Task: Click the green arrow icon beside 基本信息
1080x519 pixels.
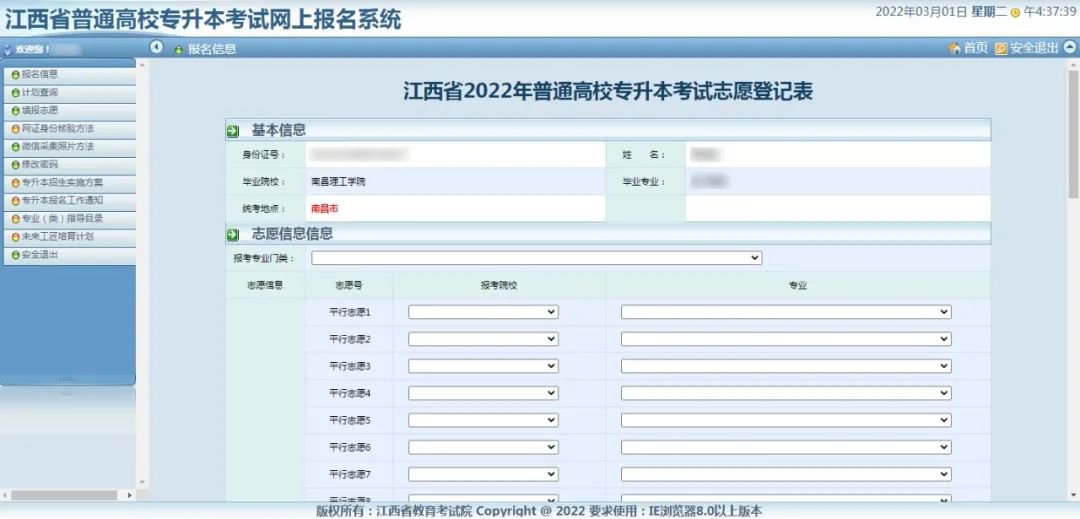Action: [233, 131]
